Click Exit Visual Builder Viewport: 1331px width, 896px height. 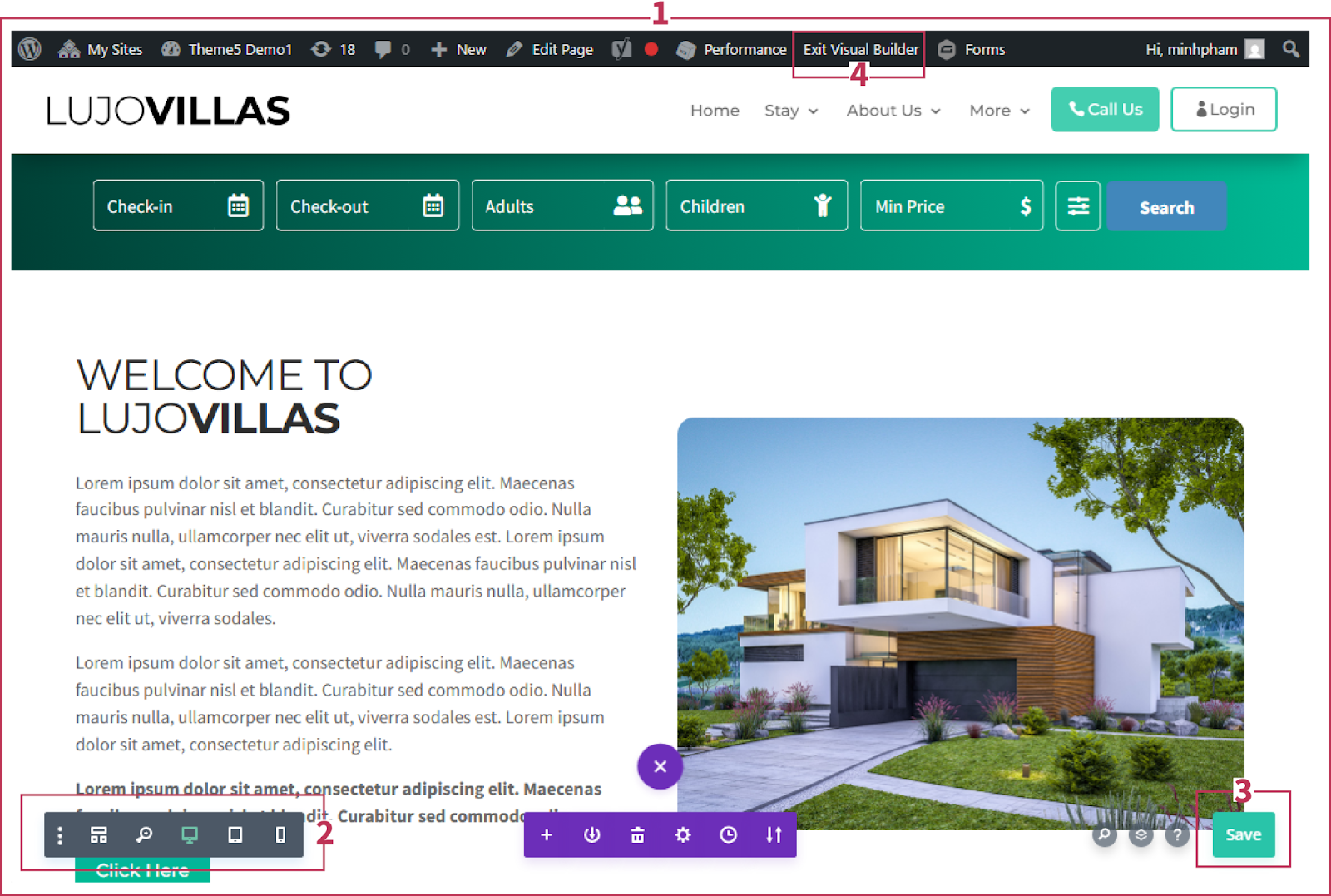pos(861,49)
